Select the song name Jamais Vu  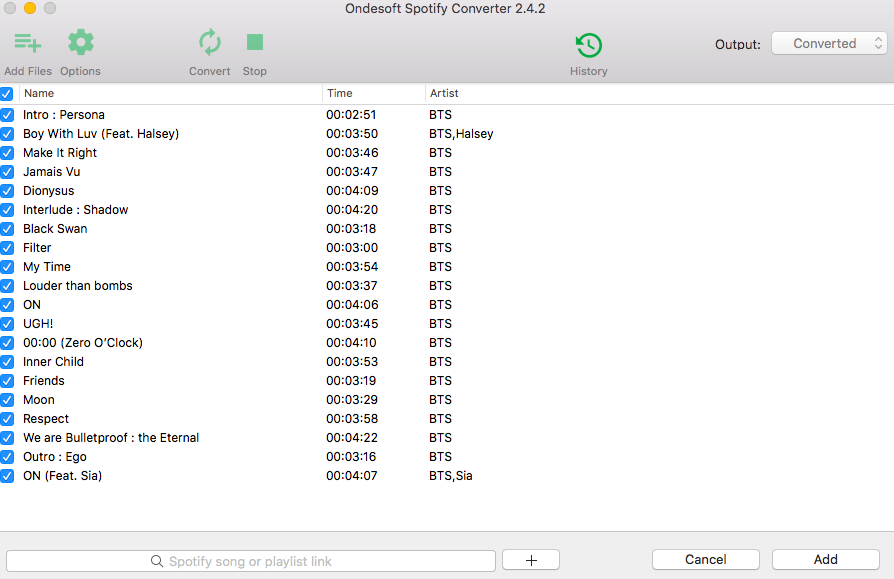(x=51, y=172)
